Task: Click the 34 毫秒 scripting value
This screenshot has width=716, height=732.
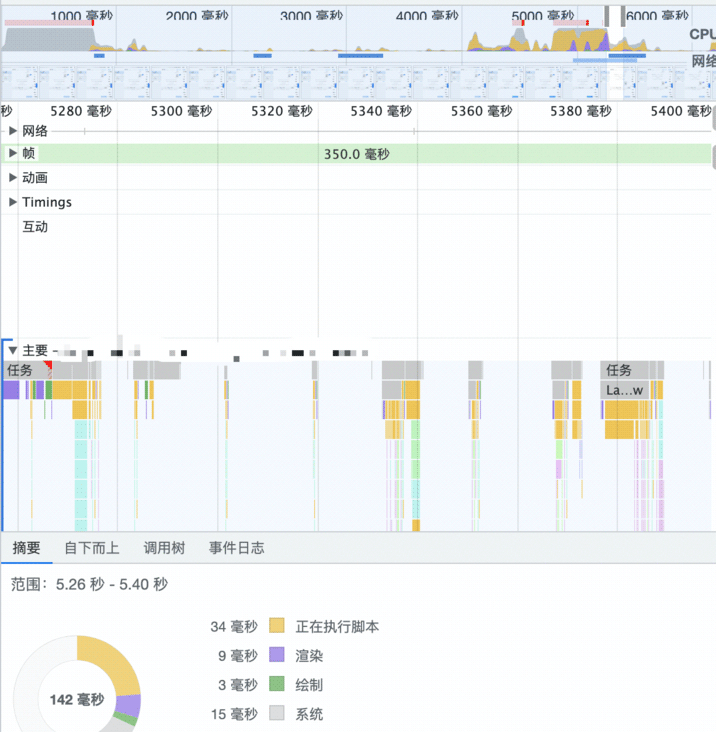Action: 234,626
